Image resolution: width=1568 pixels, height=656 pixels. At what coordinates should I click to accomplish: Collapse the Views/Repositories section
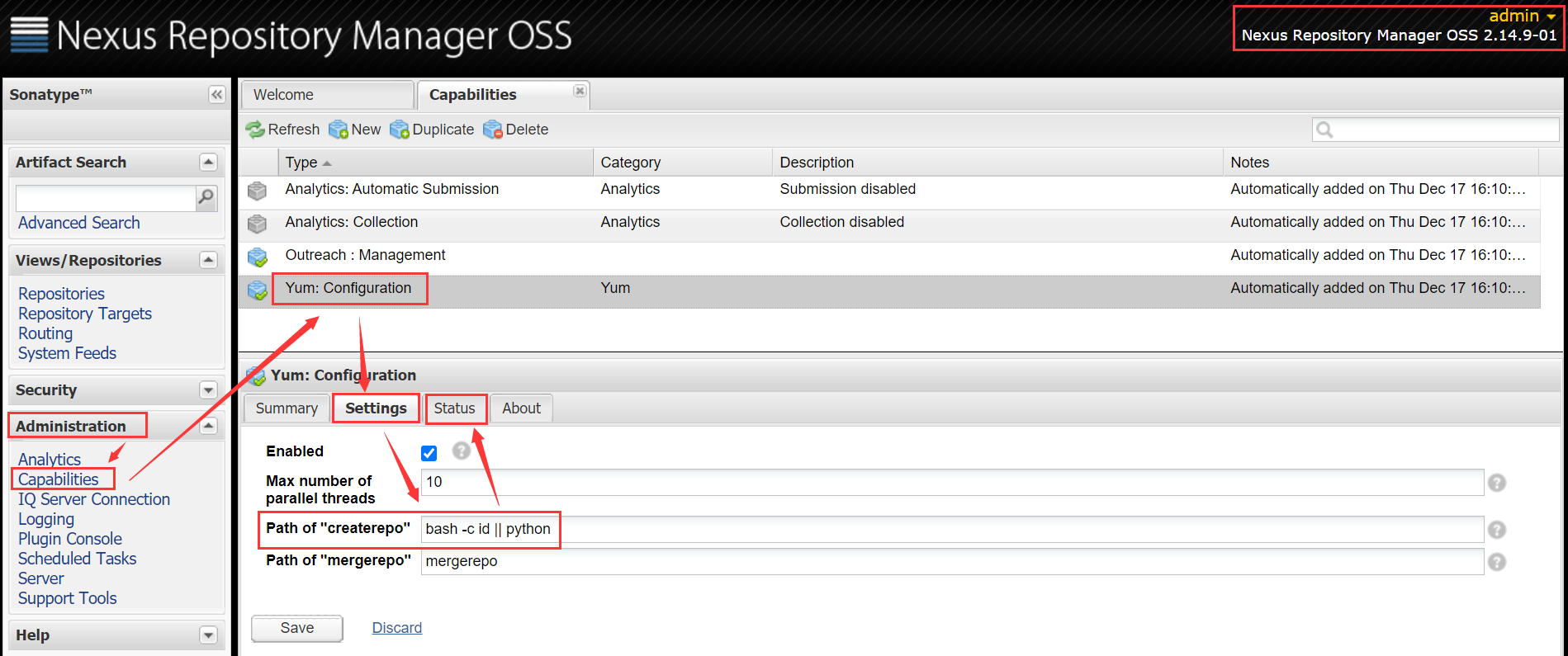pos(208,261)
